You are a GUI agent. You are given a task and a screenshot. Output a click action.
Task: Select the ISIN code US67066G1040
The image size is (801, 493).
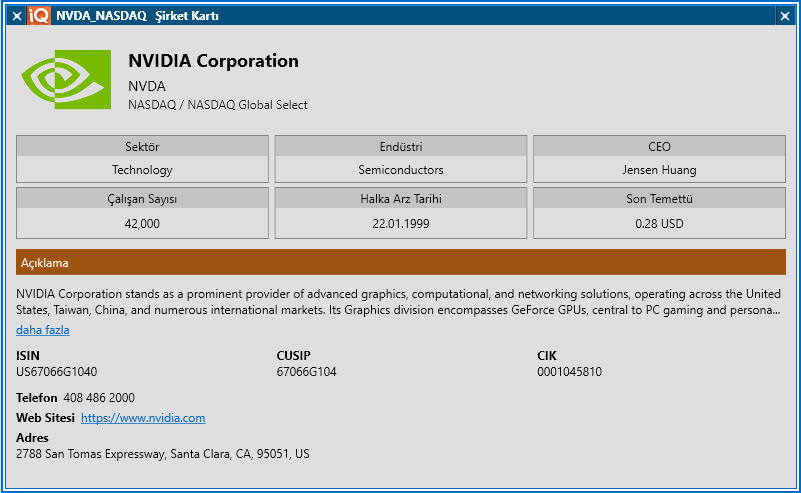pyautogui.click(x=57, y=372)
